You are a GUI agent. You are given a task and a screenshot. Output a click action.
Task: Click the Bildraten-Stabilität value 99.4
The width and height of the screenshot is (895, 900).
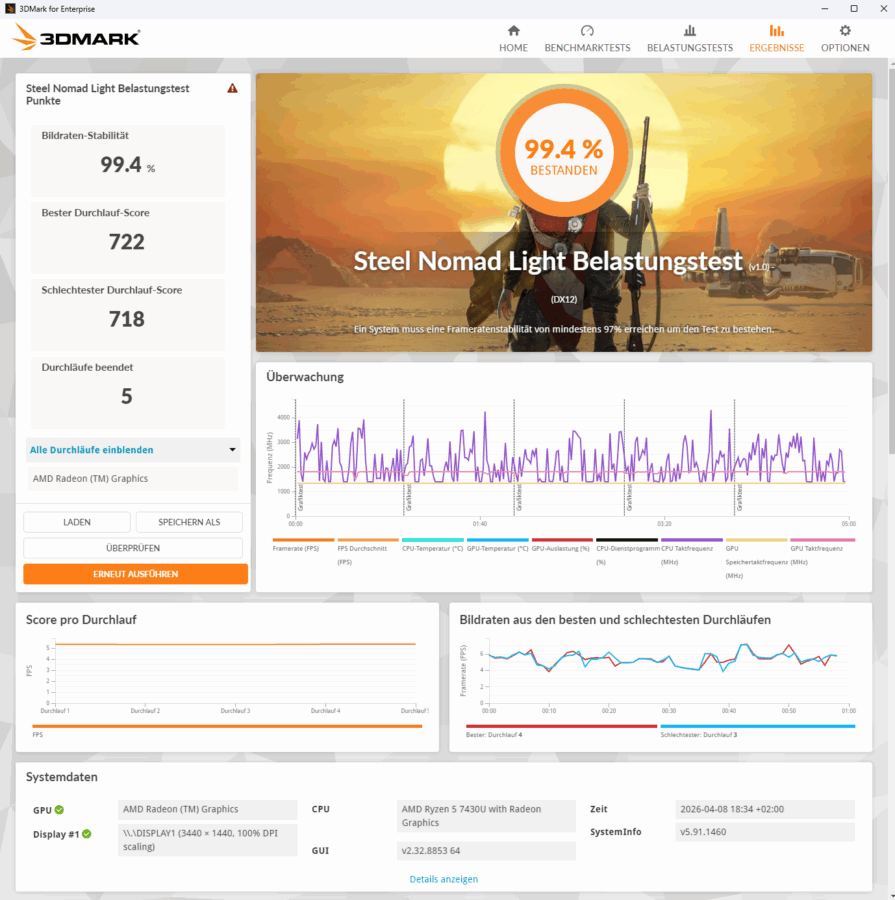pyautogui.click(x=121, y=165)
